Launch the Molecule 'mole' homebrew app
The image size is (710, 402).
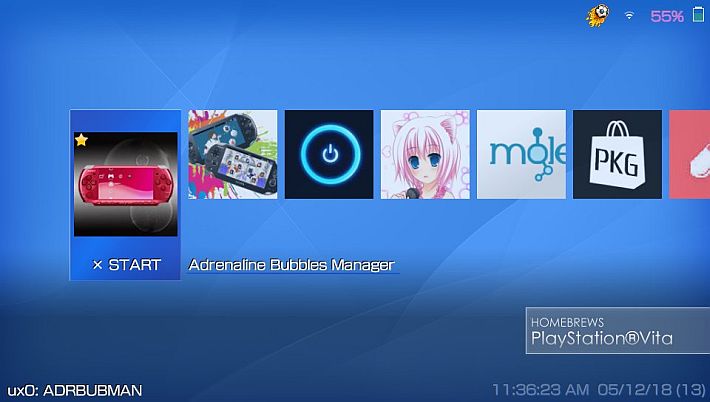click(521, 154)
